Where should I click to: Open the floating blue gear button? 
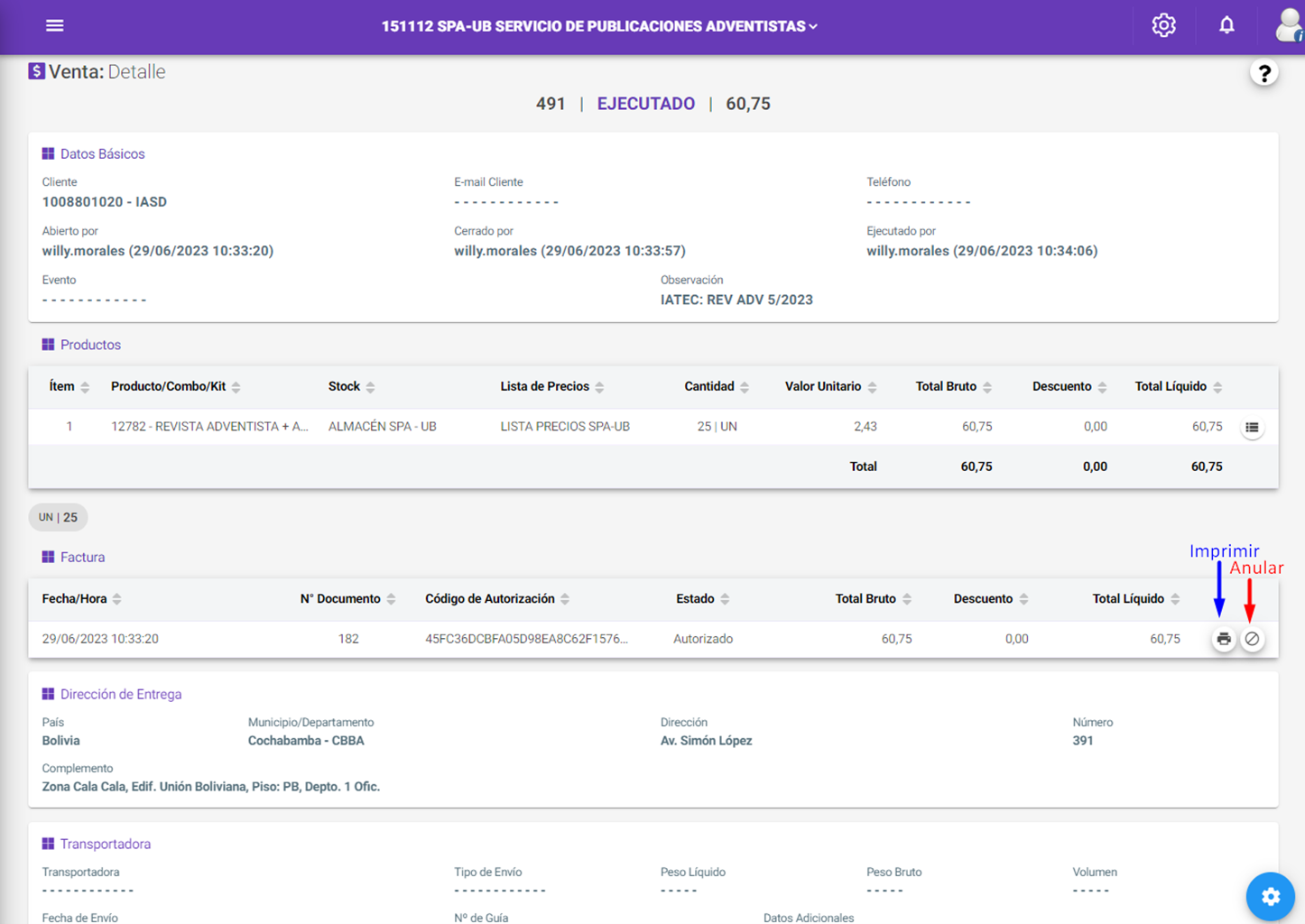(x=1271, y=896)
